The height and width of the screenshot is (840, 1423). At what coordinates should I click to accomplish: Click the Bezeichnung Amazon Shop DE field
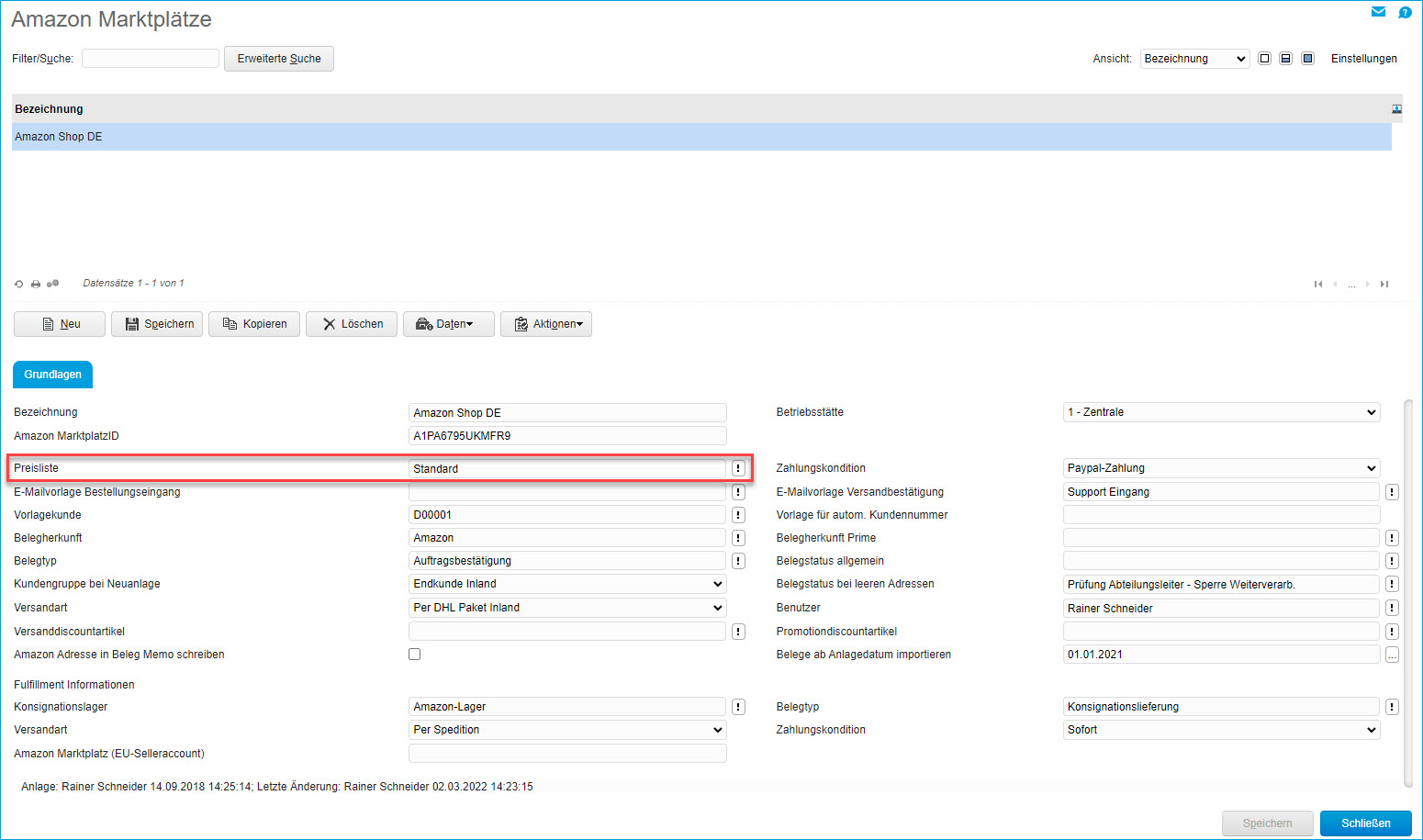pyautogui.click(x=567, y=413)
